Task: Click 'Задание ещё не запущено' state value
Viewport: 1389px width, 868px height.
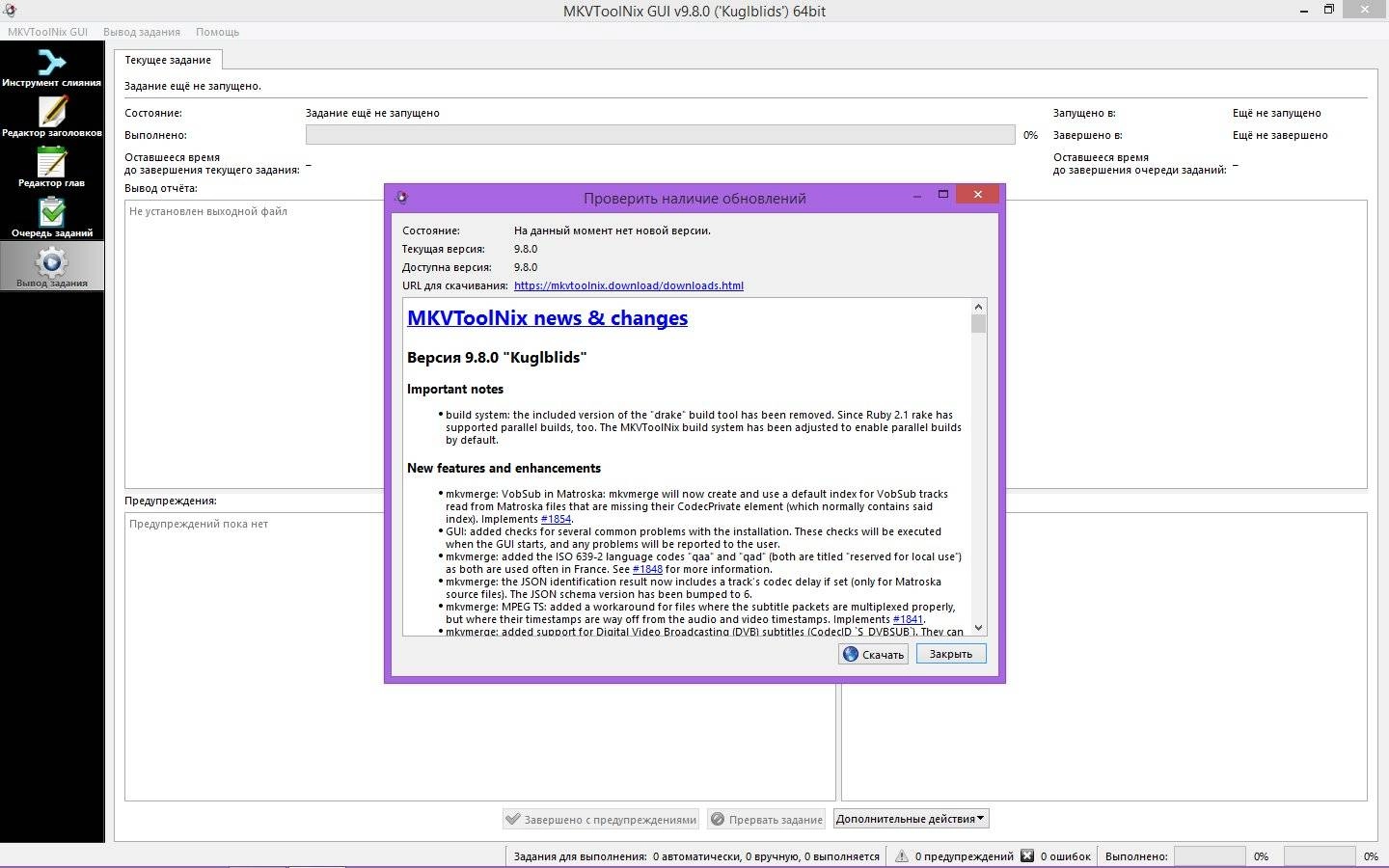Action: tap(372, 113)
